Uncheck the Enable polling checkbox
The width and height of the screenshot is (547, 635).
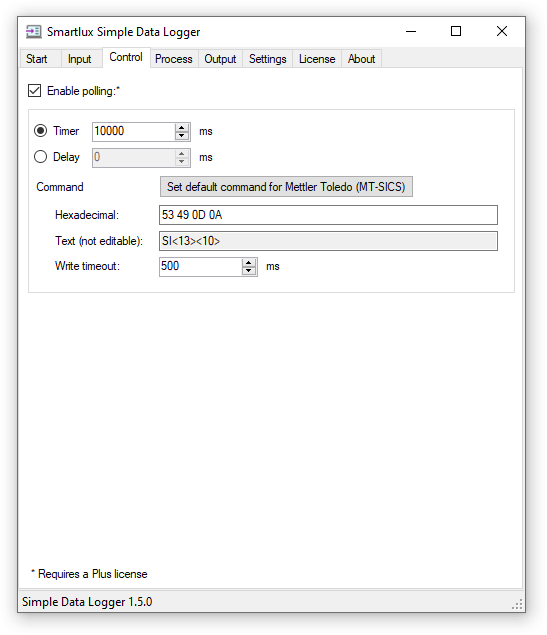pyautogui.click(x=34, y=91)
